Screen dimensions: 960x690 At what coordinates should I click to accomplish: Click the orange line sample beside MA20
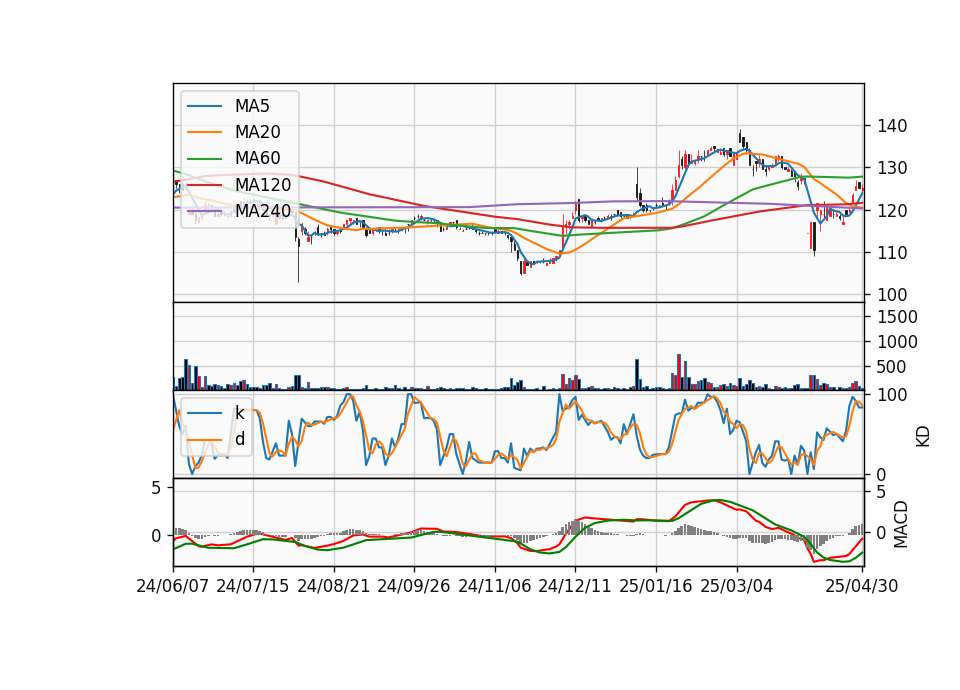click(x=204, y=132)
